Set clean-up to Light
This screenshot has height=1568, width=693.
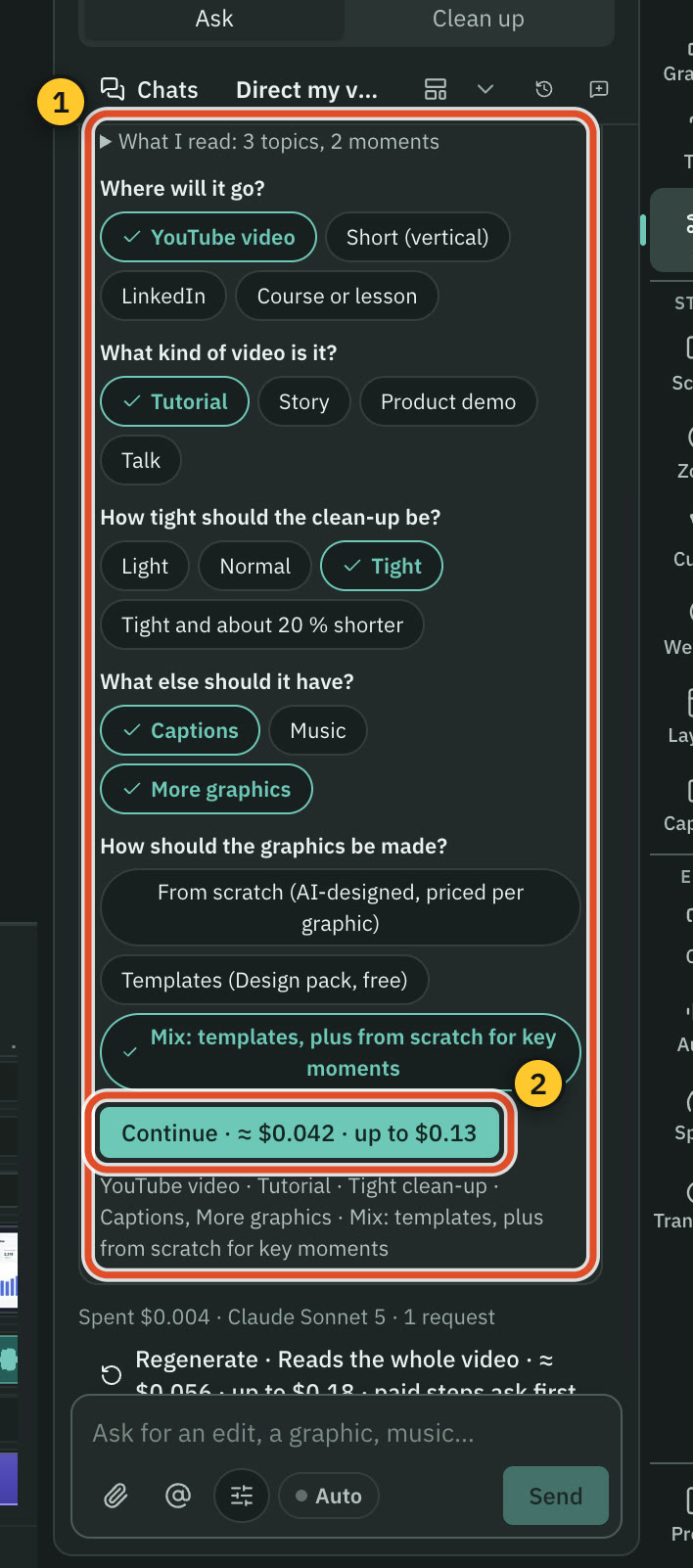click(145, 567)
